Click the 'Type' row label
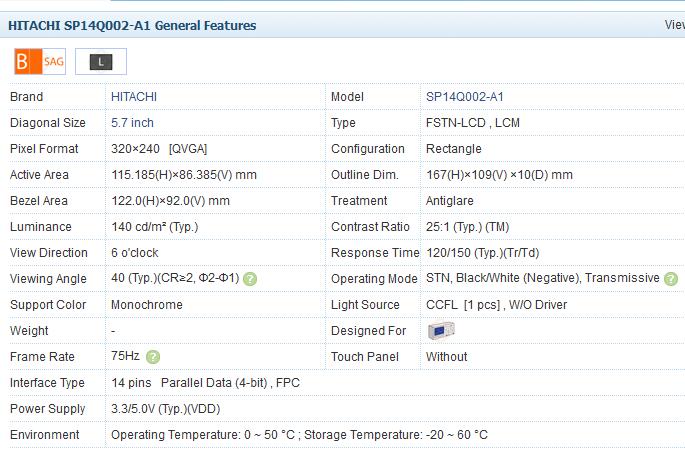This screenshot has width=685, height=456. [x=343, y=123]
